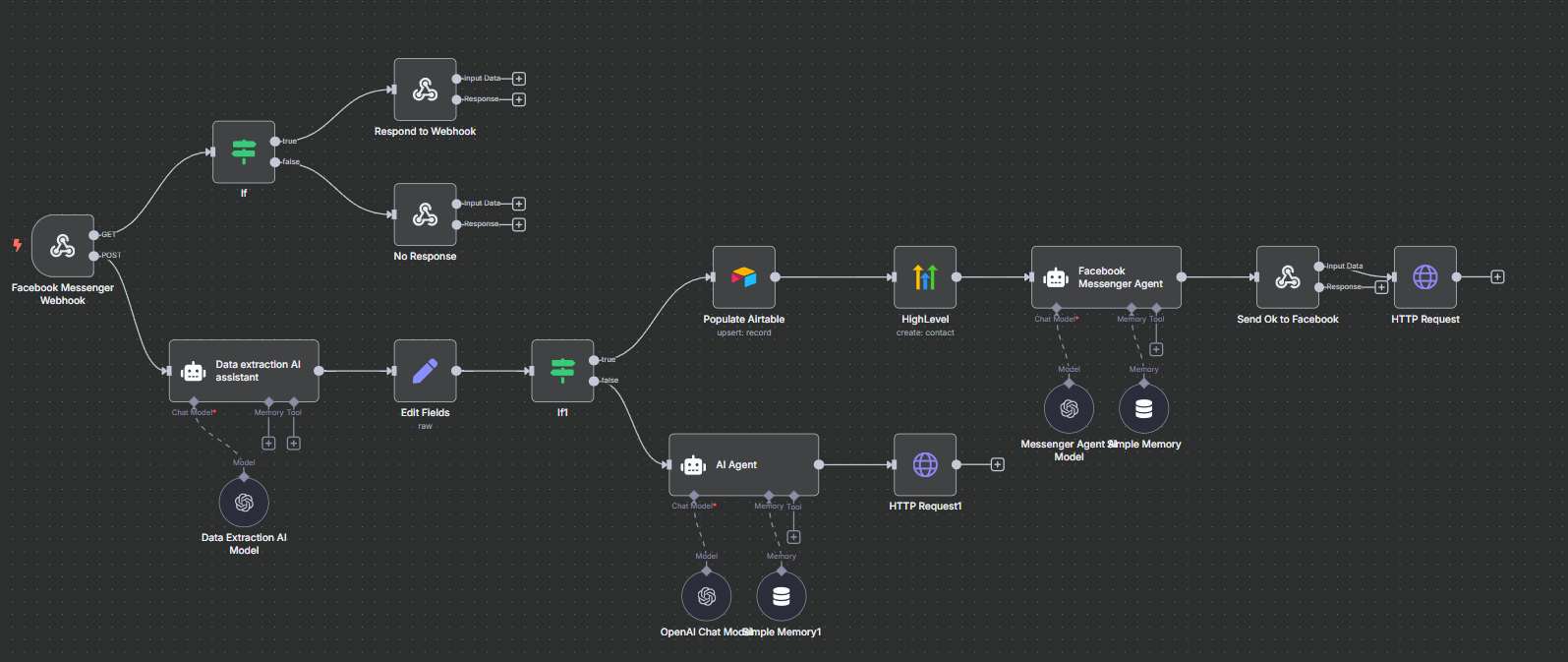The height and width of the screenshot is (662, 1568).
Task: Click Facebook Messenger Agent output connector
Action: pos(1182,277)
